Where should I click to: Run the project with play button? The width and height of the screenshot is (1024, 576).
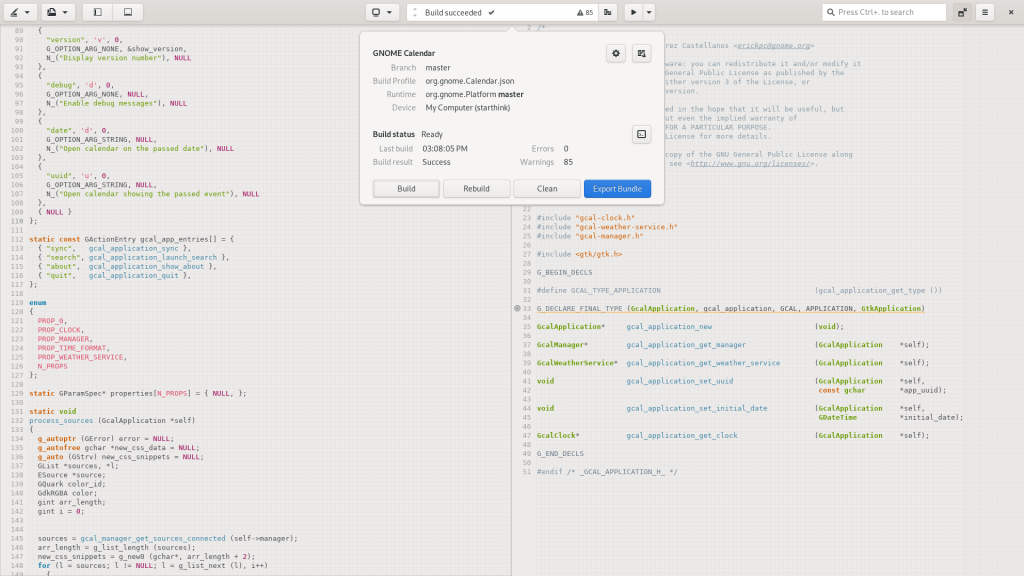coord(633,12)
